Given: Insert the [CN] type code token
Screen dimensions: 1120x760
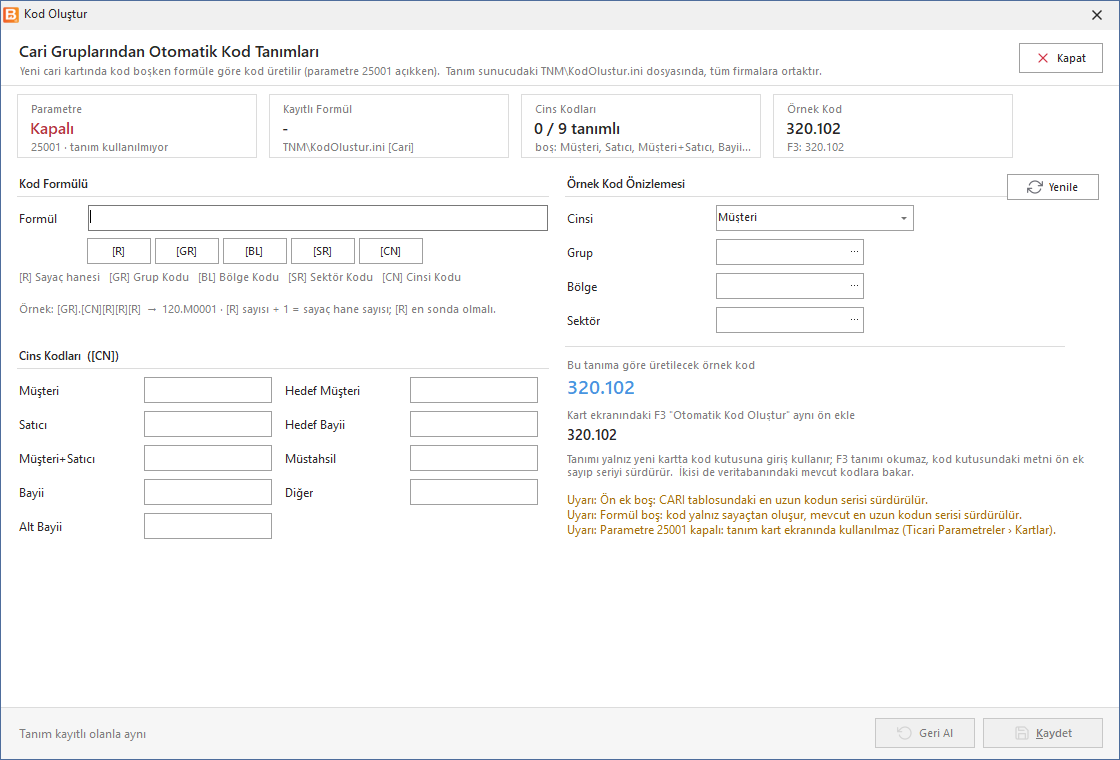Looking at the screenshot, I should (x=390, y=251).
